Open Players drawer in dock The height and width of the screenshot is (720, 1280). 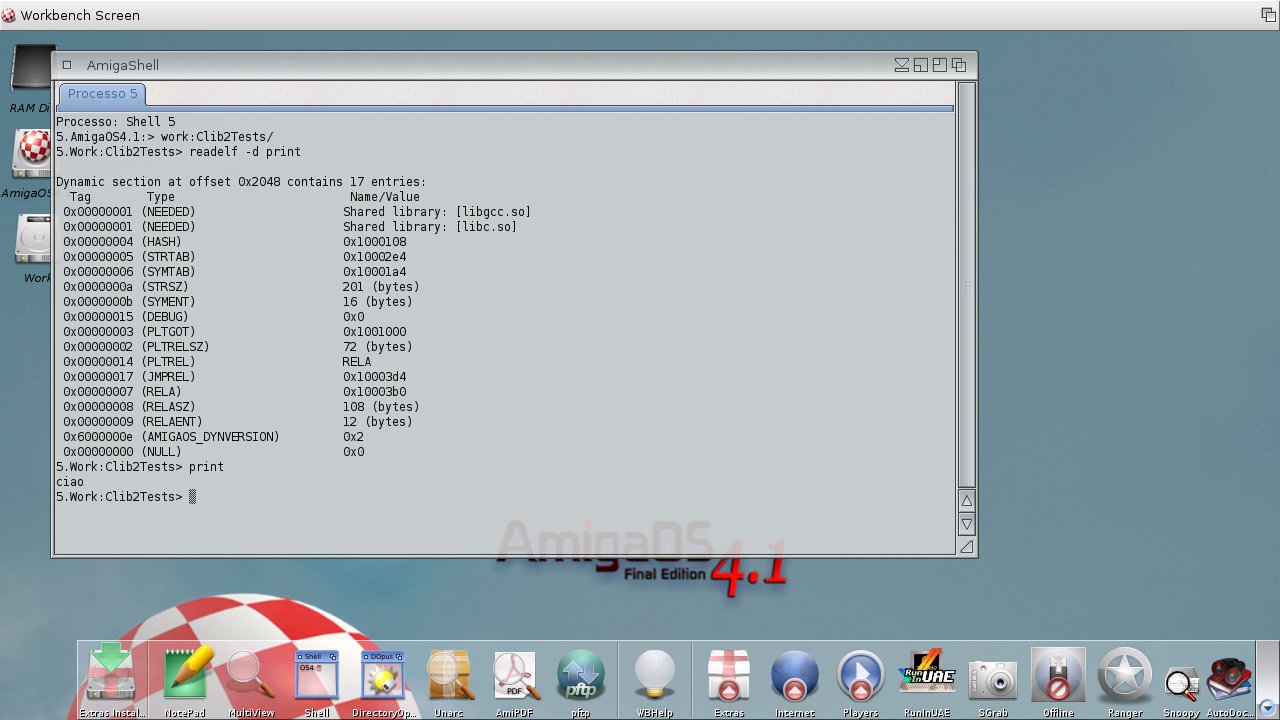click(861, 680)
